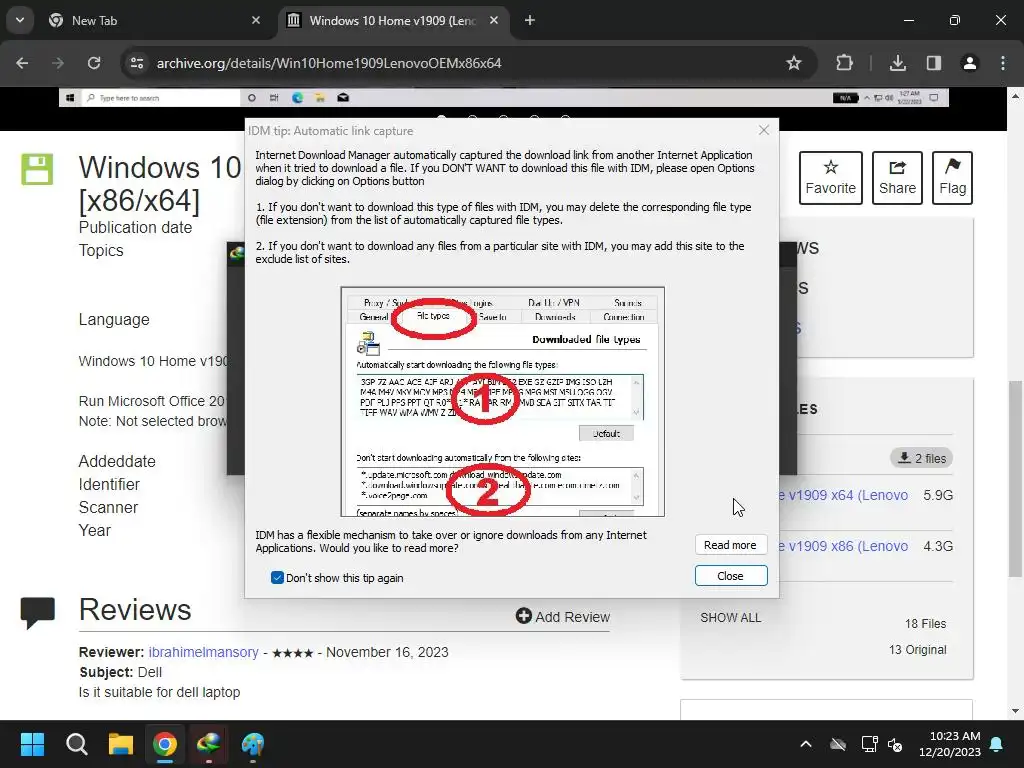Open File Explorer from the taskbar

pyautogui.click(x=121, y=744)
